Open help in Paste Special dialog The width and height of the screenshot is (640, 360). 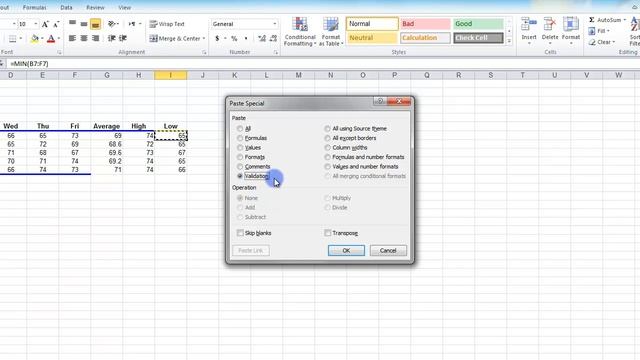pyautogui.click(x=380, y=101)
